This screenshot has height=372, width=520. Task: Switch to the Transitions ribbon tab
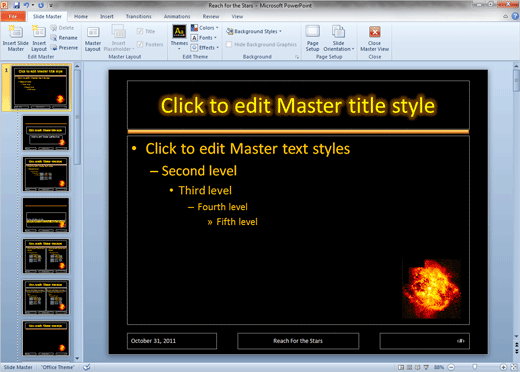click(139, 16)
